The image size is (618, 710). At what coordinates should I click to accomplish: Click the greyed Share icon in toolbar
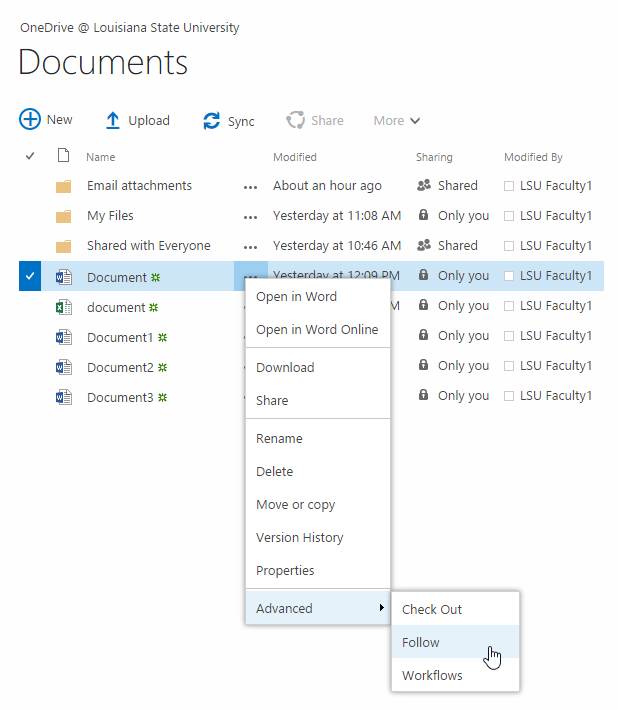tap(295, 120)
